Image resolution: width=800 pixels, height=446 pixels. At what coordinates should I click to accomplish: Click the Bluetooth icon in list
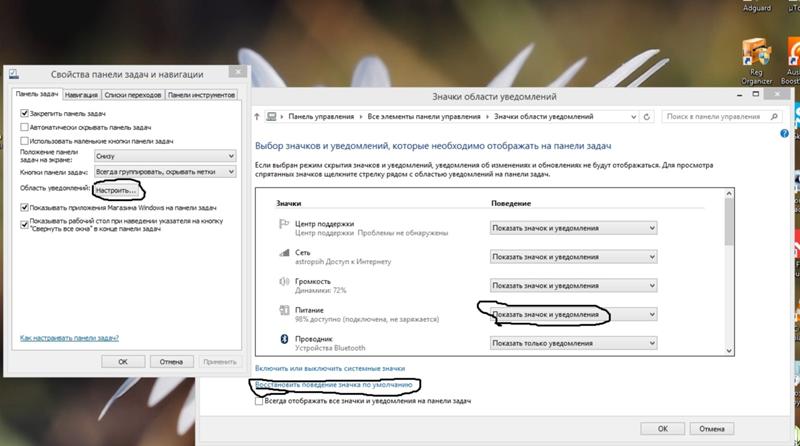[284, 339]
